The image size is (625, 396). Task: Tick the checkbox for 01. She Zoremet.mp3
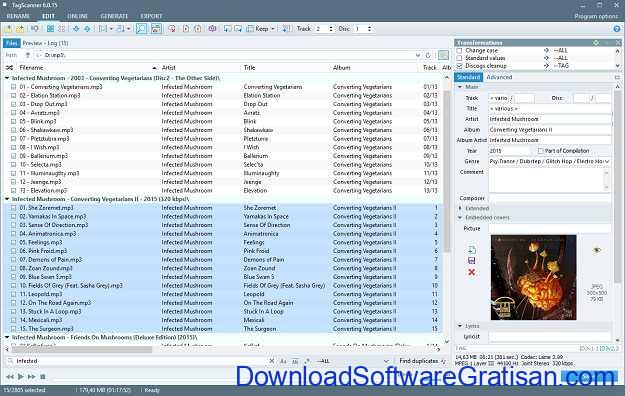click(x=14, y=208)
